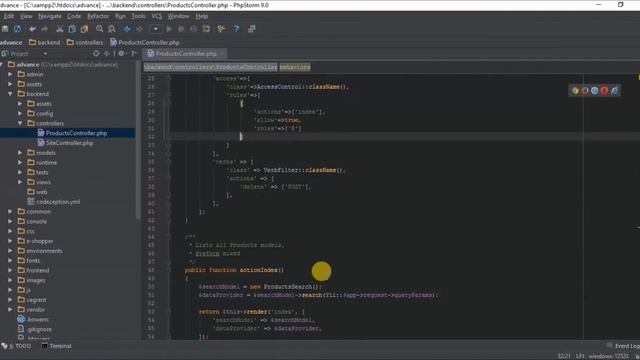Click the Synchronize toolbar icon
This screenshot has width=640, height=360.
(18, 29)
